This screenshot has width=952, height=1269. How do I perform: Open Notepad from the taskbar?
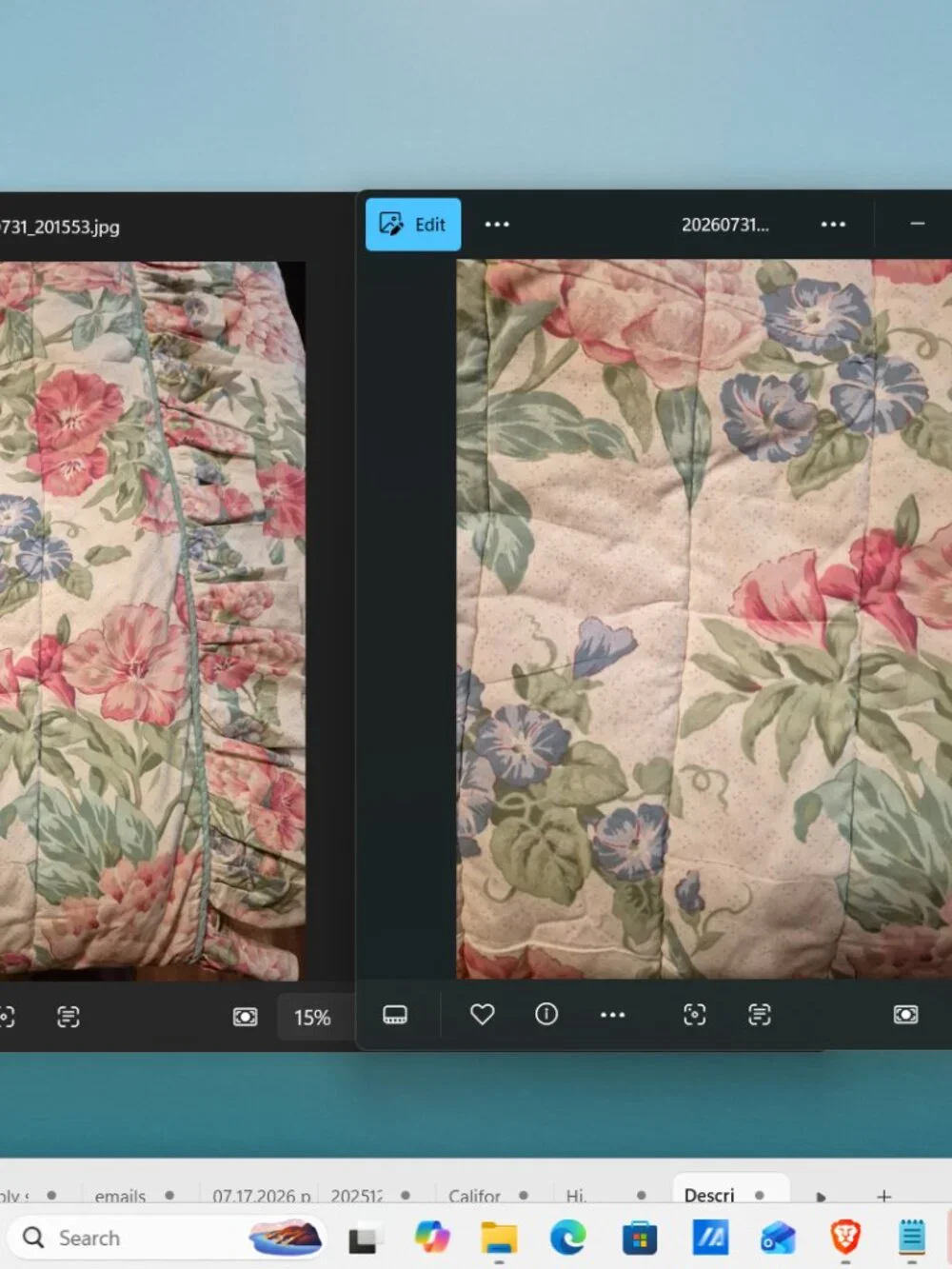tap(912, 1238)
